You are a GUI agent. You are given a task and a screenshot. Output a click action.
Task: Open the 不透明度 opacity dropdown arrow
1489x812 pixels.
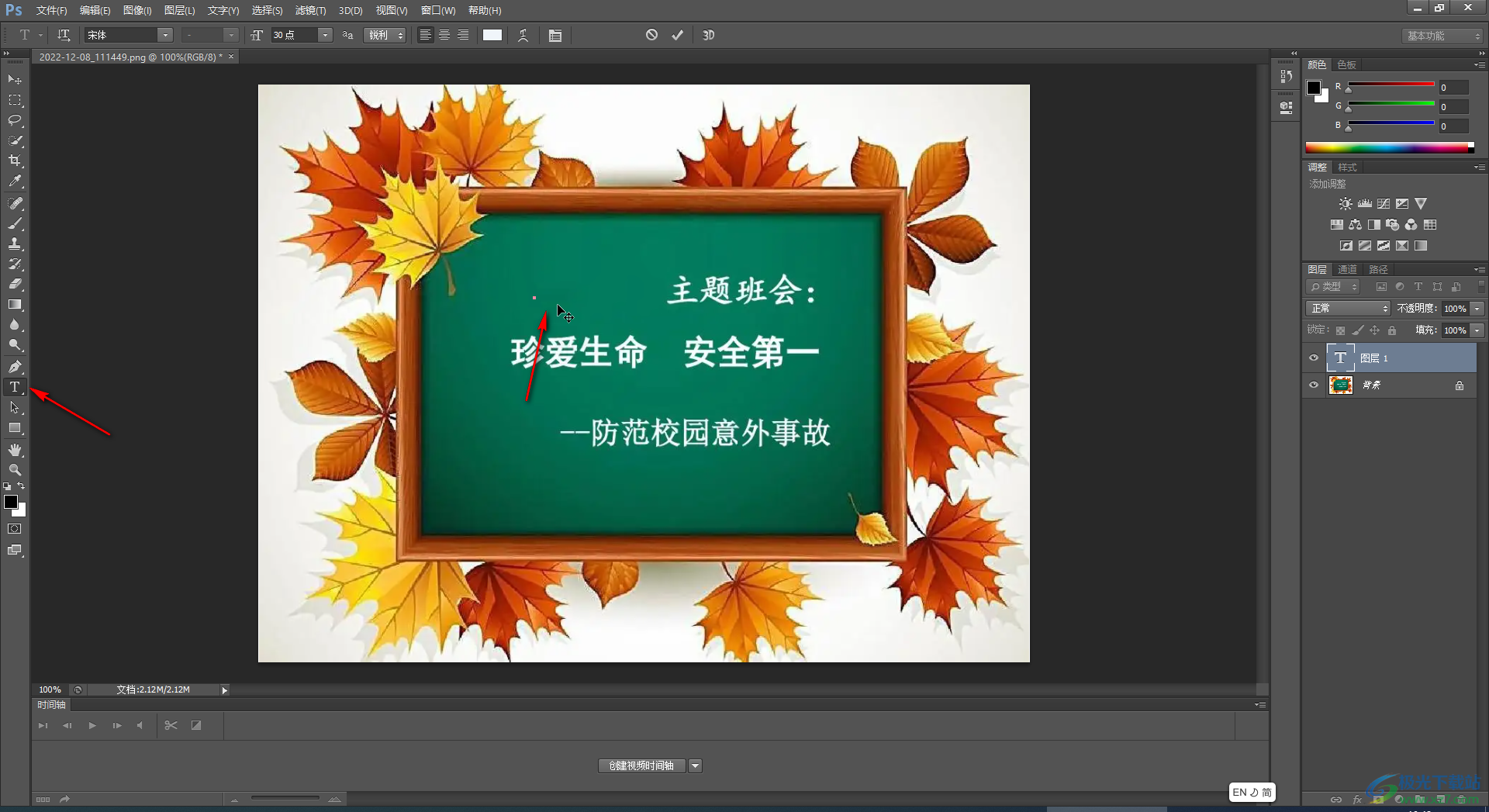(x=1477, y=308)
